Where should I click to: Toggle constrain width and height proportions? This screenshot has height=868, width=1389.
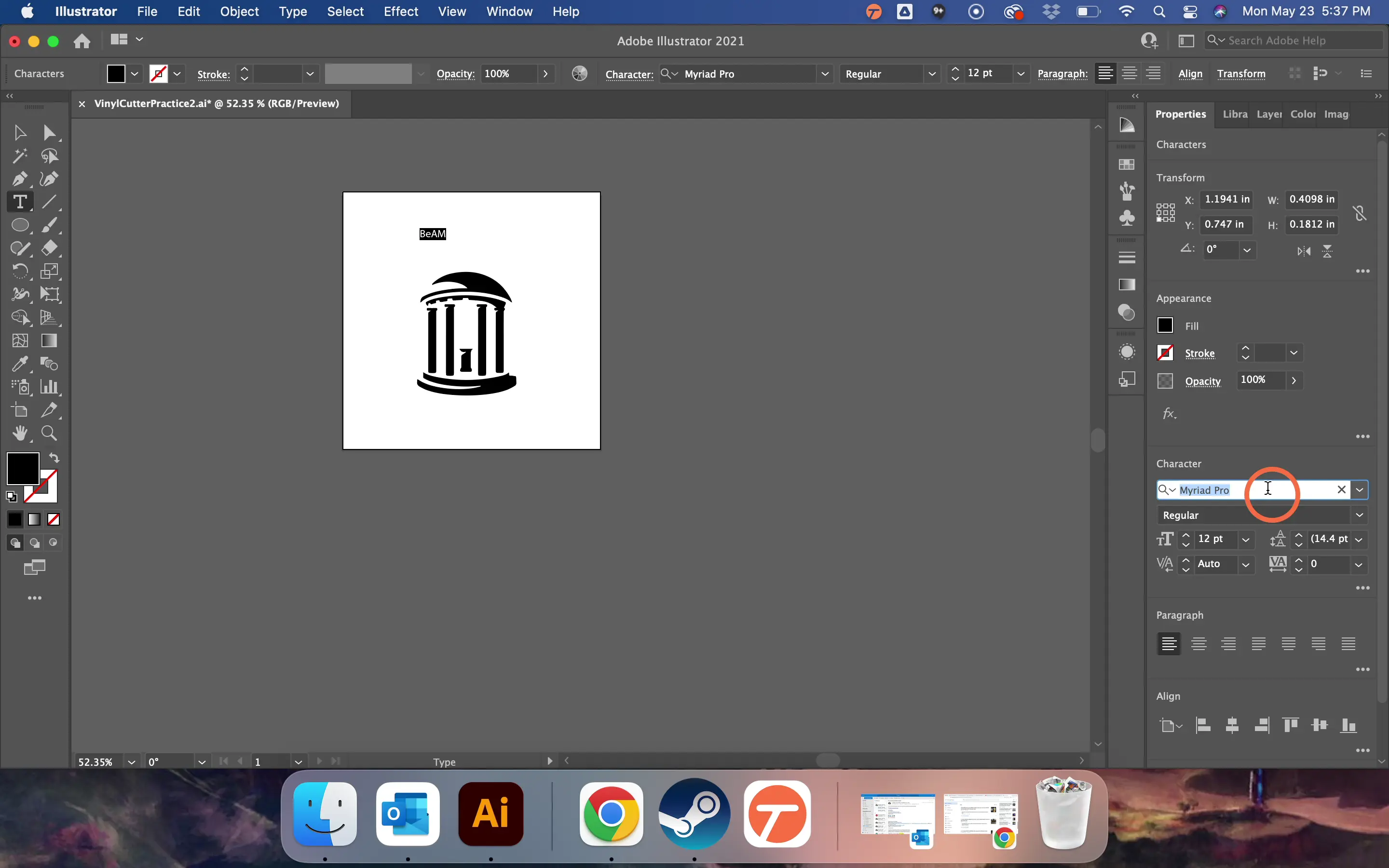point(1360,213)
